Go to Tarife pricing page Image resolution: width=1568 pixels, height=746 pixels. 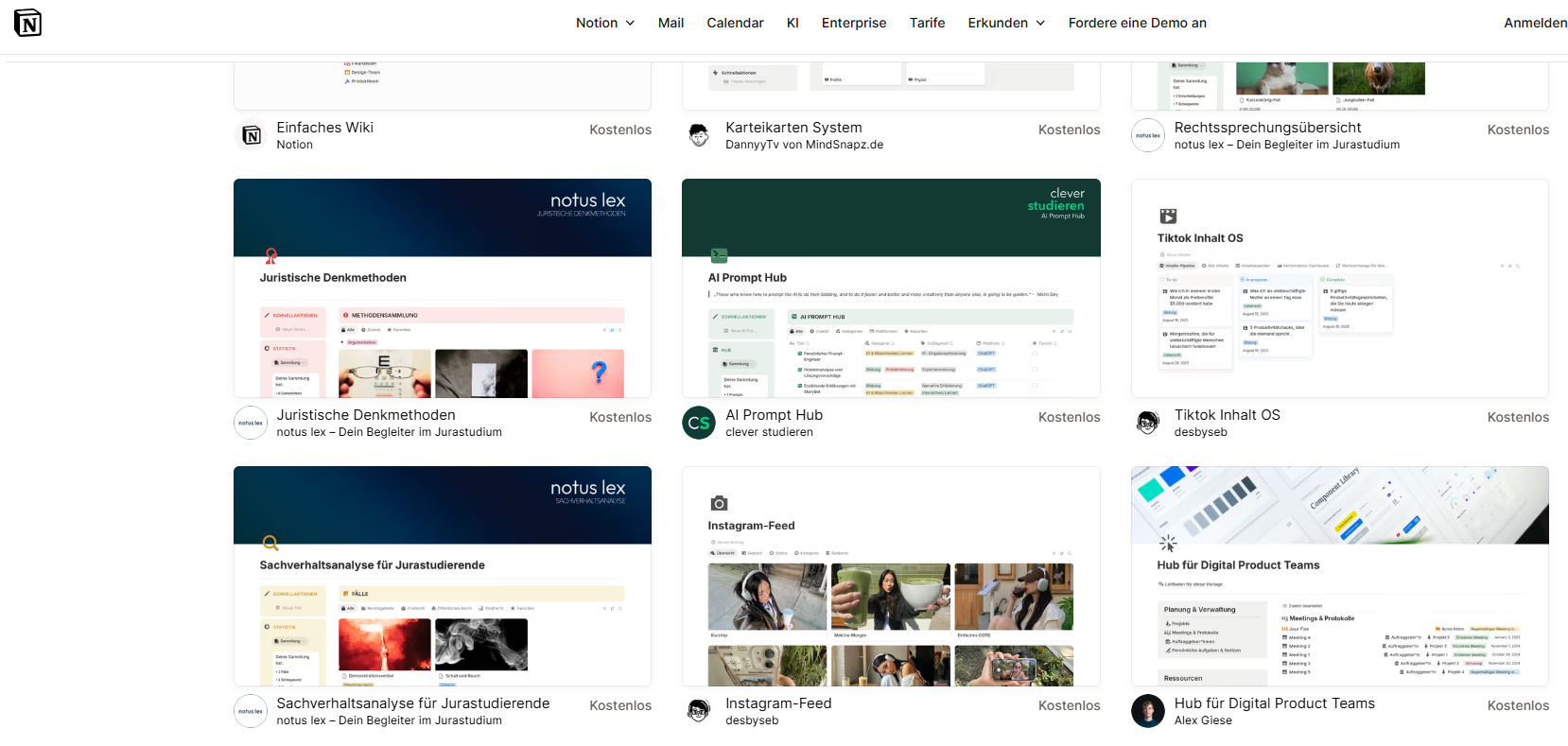(927, 23)
